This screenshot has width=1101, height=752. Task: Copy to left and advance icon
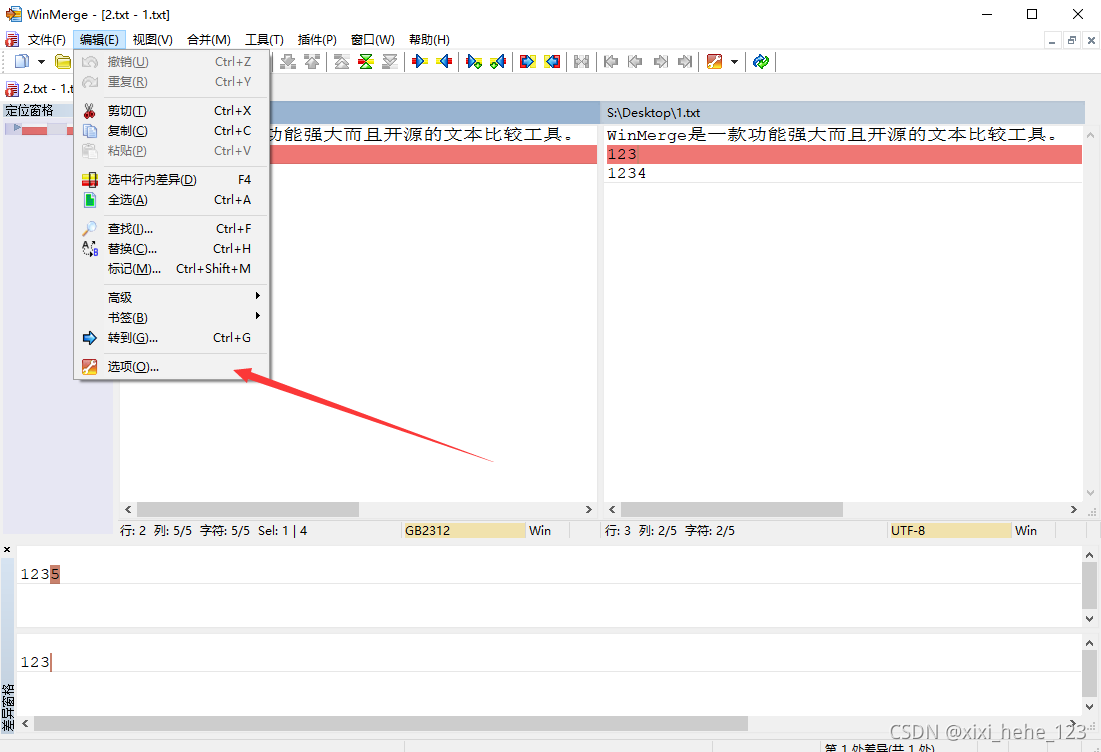(498, 62)
